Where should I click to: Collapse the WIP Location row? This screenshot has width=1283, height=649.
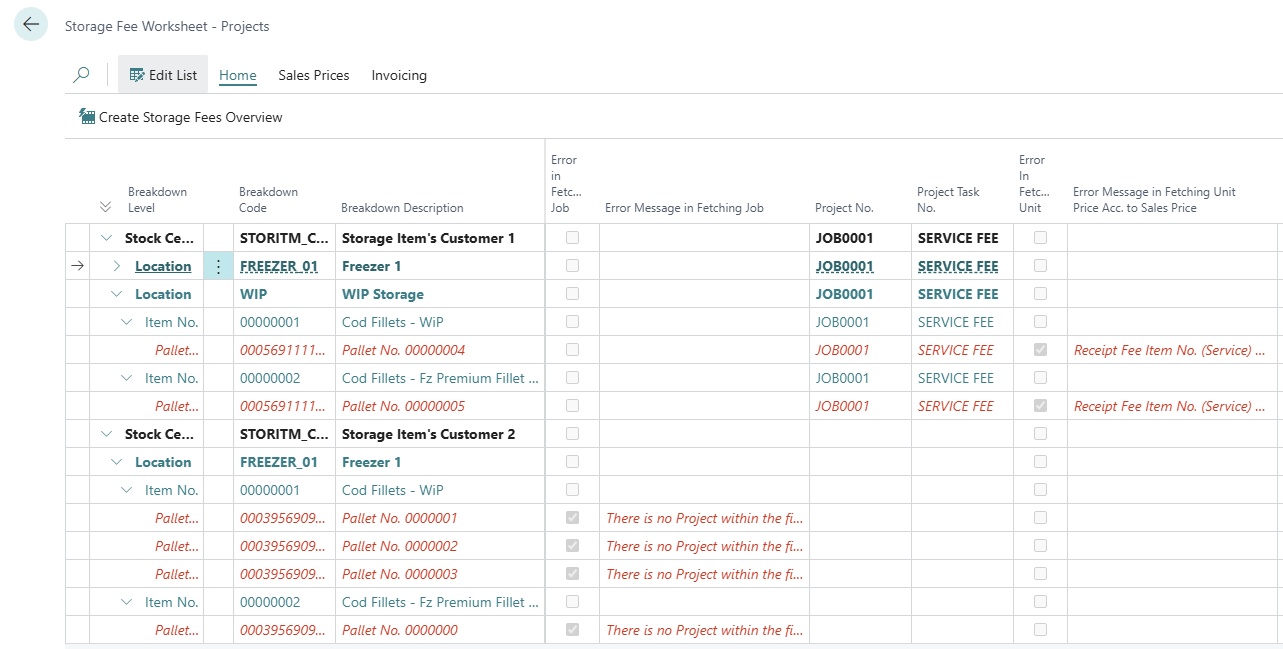[116, 294]
